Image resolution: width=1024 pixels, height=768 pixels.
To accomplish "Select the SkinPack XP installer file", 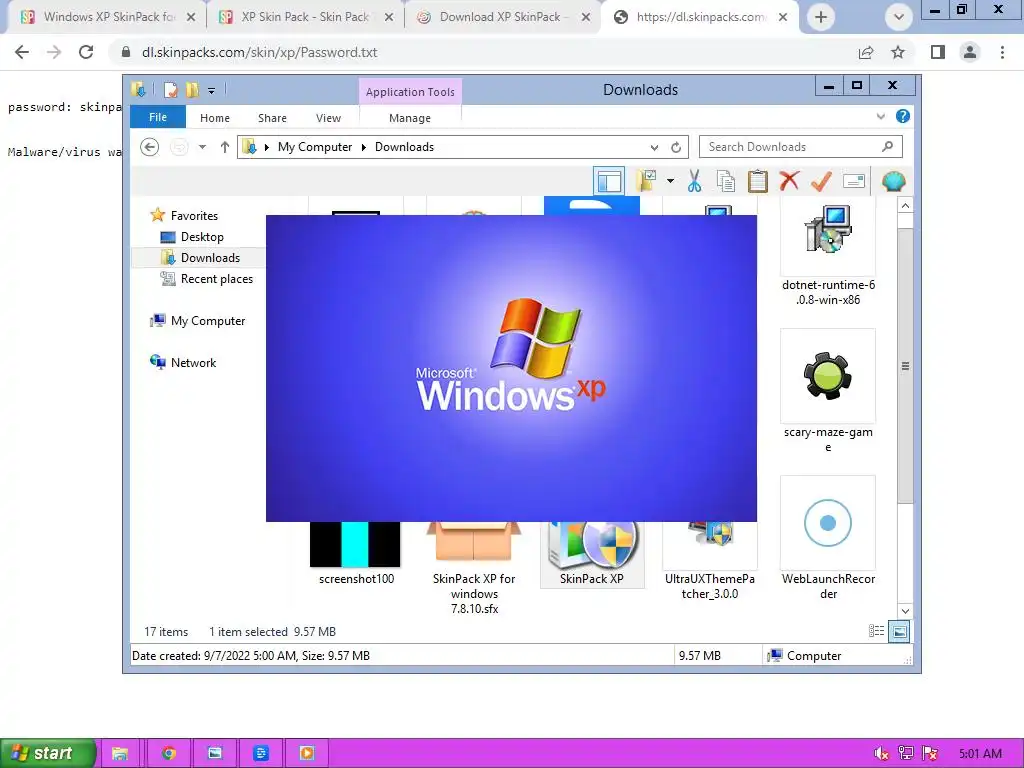I will pyautogui.click(x=592, y=555).
